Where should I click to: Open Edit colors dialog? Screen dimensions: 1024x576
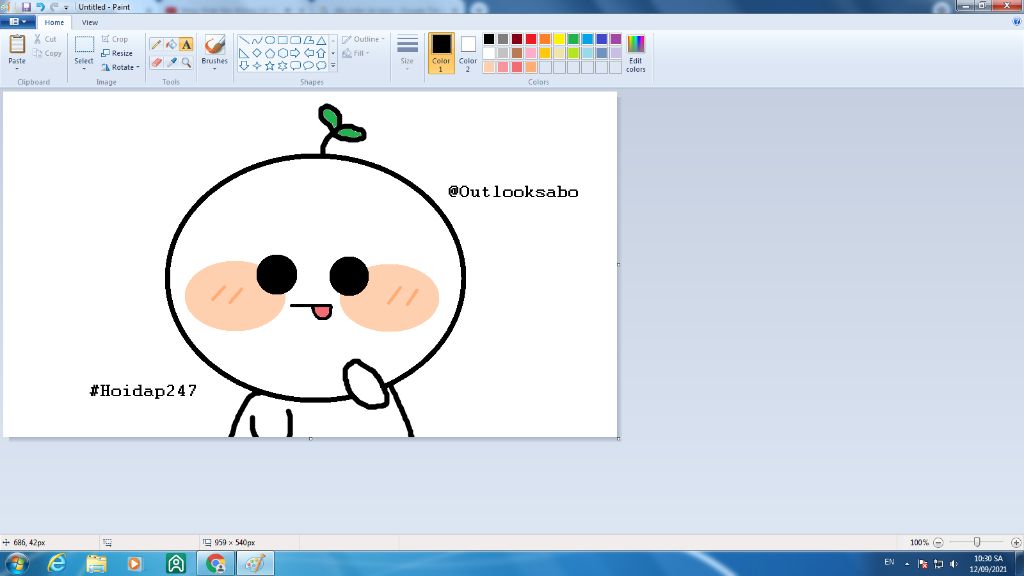coord(635,53)
